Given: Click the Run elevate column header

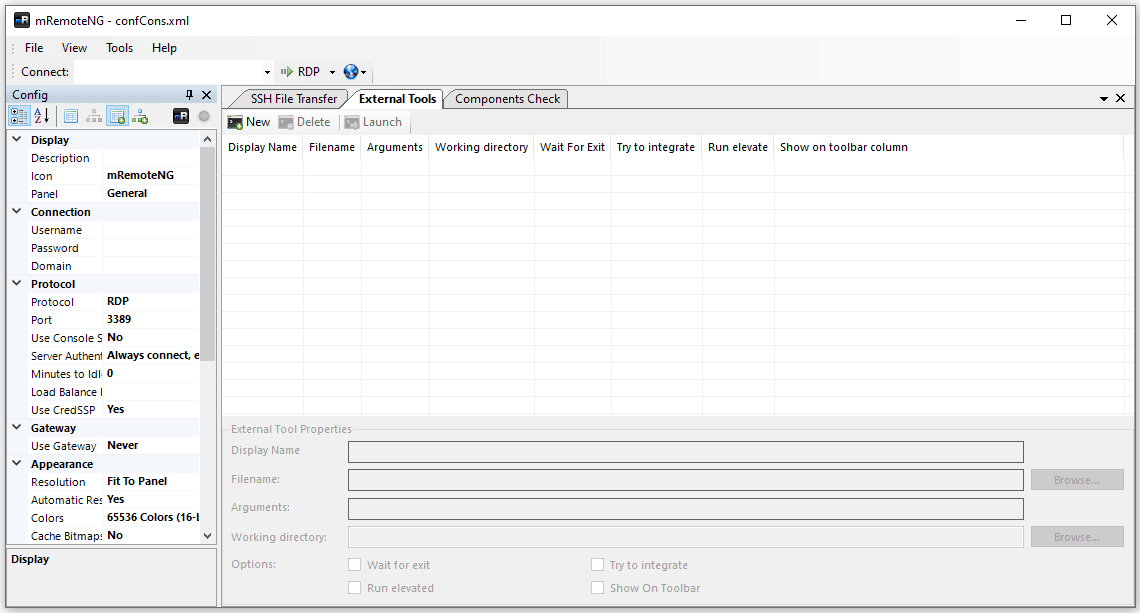Looking at the screenshot, I should coord(738,147).
